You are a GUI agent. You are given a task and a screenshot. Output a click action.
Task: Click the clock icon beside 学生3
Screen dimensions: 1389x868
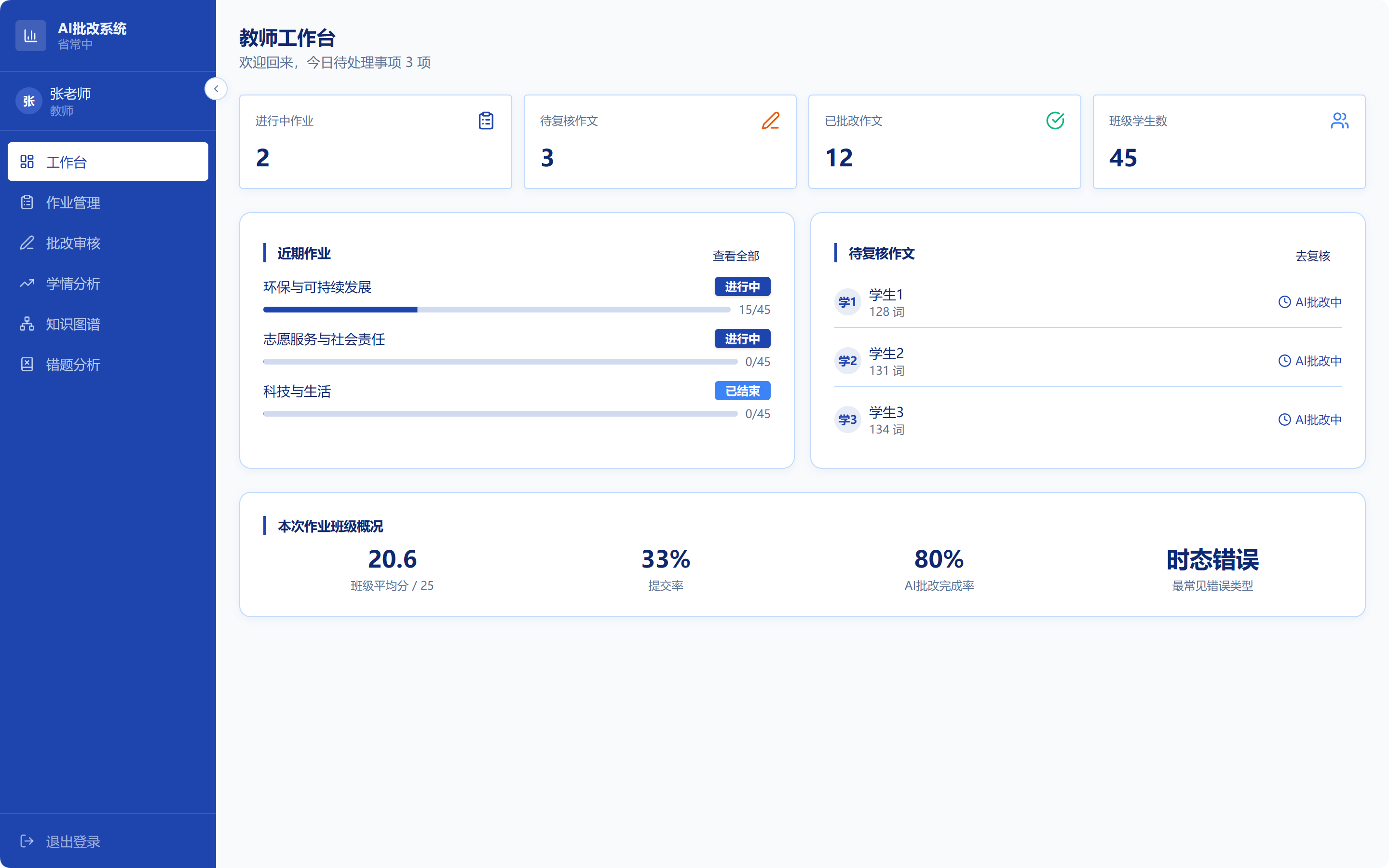(1284, 420)
